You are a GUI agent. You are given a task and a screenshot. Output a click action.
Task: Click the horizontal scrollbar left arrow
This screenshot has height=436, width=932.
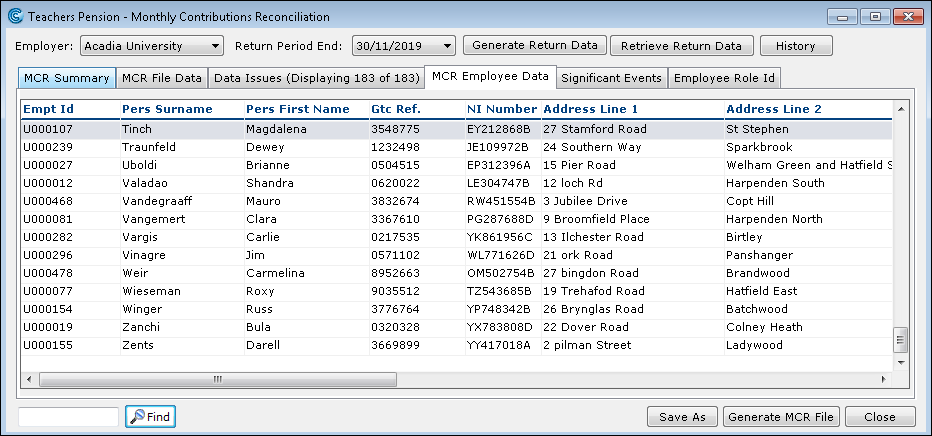point(29,379)
